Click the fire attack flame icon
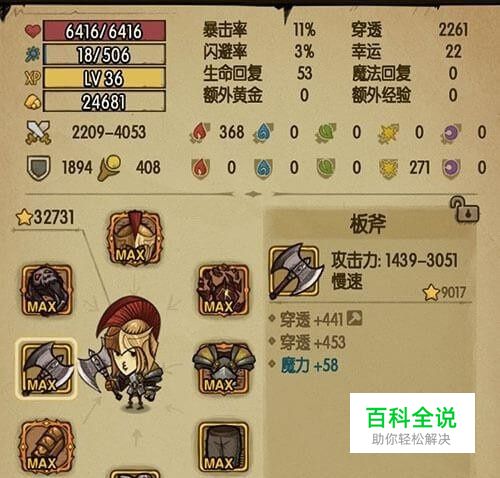Image resolution: width=500 pixels, height=478 pixels. pos(200,132)
